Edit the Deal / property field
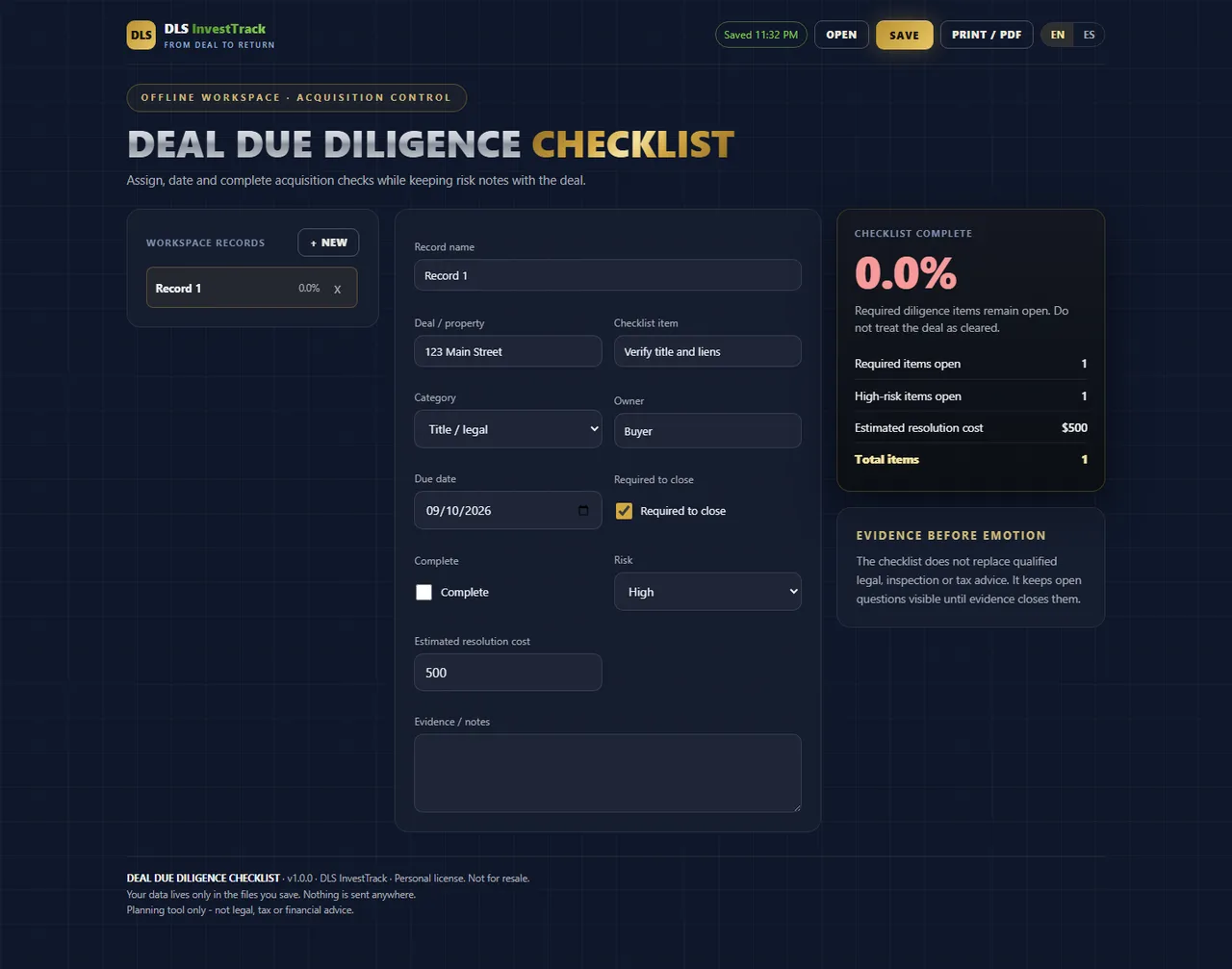This screenshot has width=1232, height=969. point(508,351)
